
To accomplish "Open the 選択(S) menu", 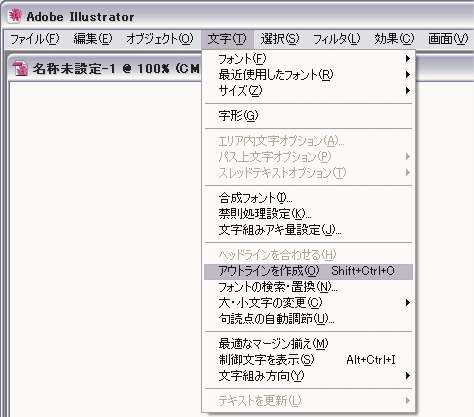I will coord(279,39).
